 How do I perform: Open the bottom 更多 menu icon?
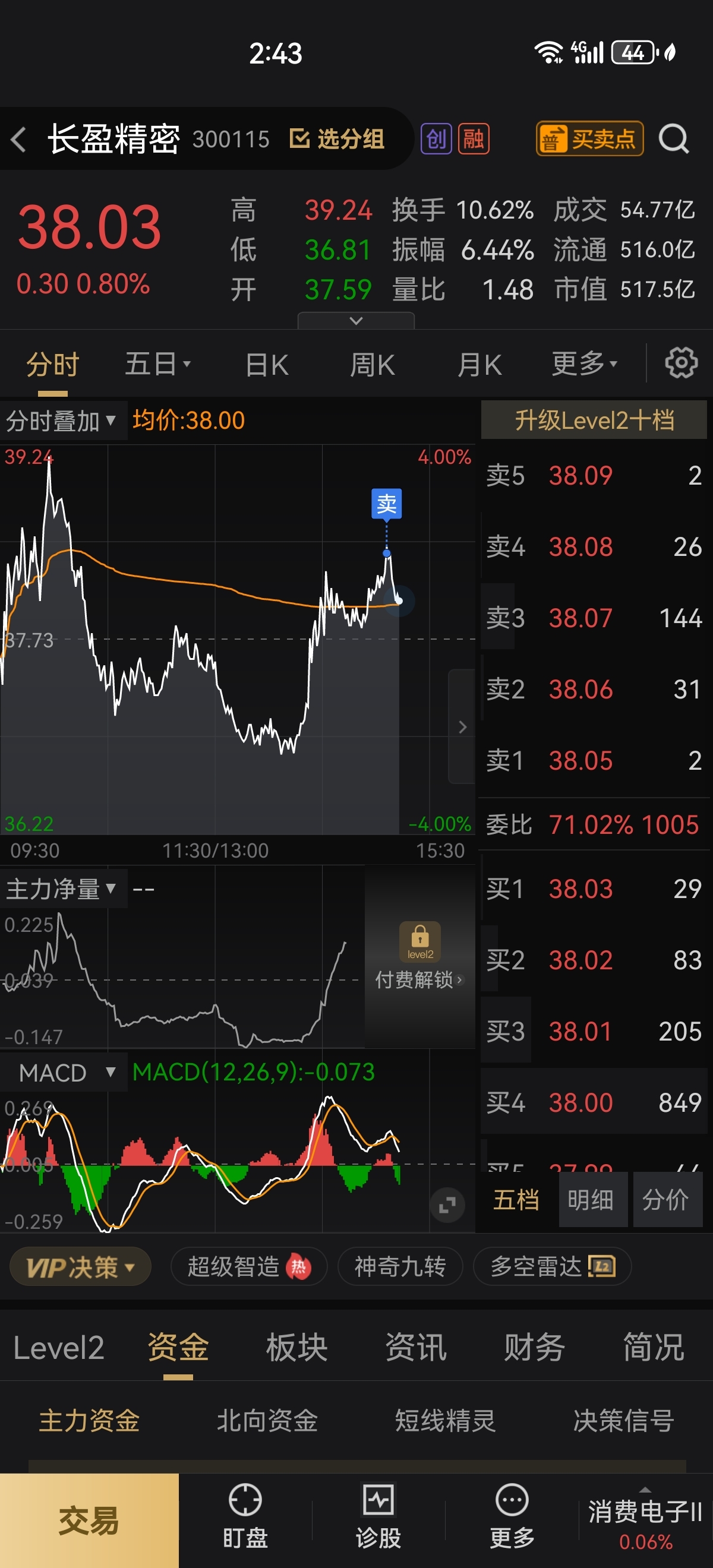point(512,1516)
